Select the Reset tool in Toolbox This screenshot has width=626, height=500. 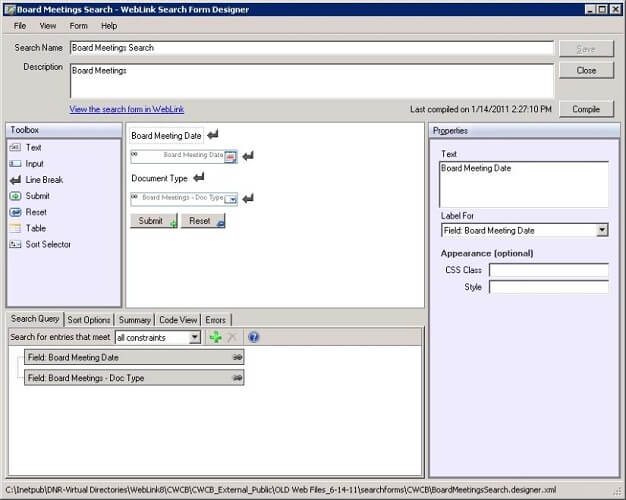coord(28,212)
